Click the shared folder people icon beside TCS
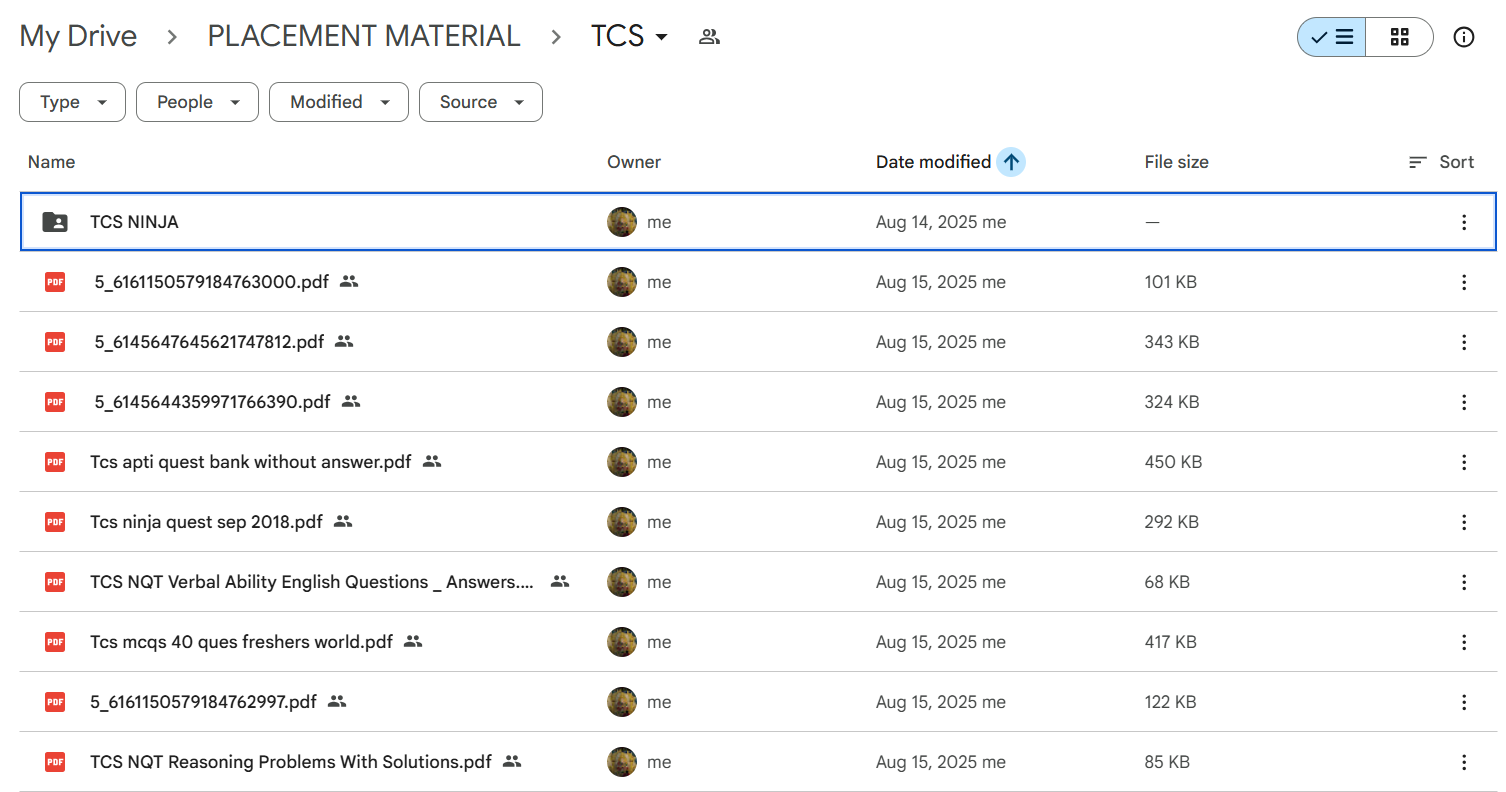This screenshot has height=792, width=1506. 709,37
